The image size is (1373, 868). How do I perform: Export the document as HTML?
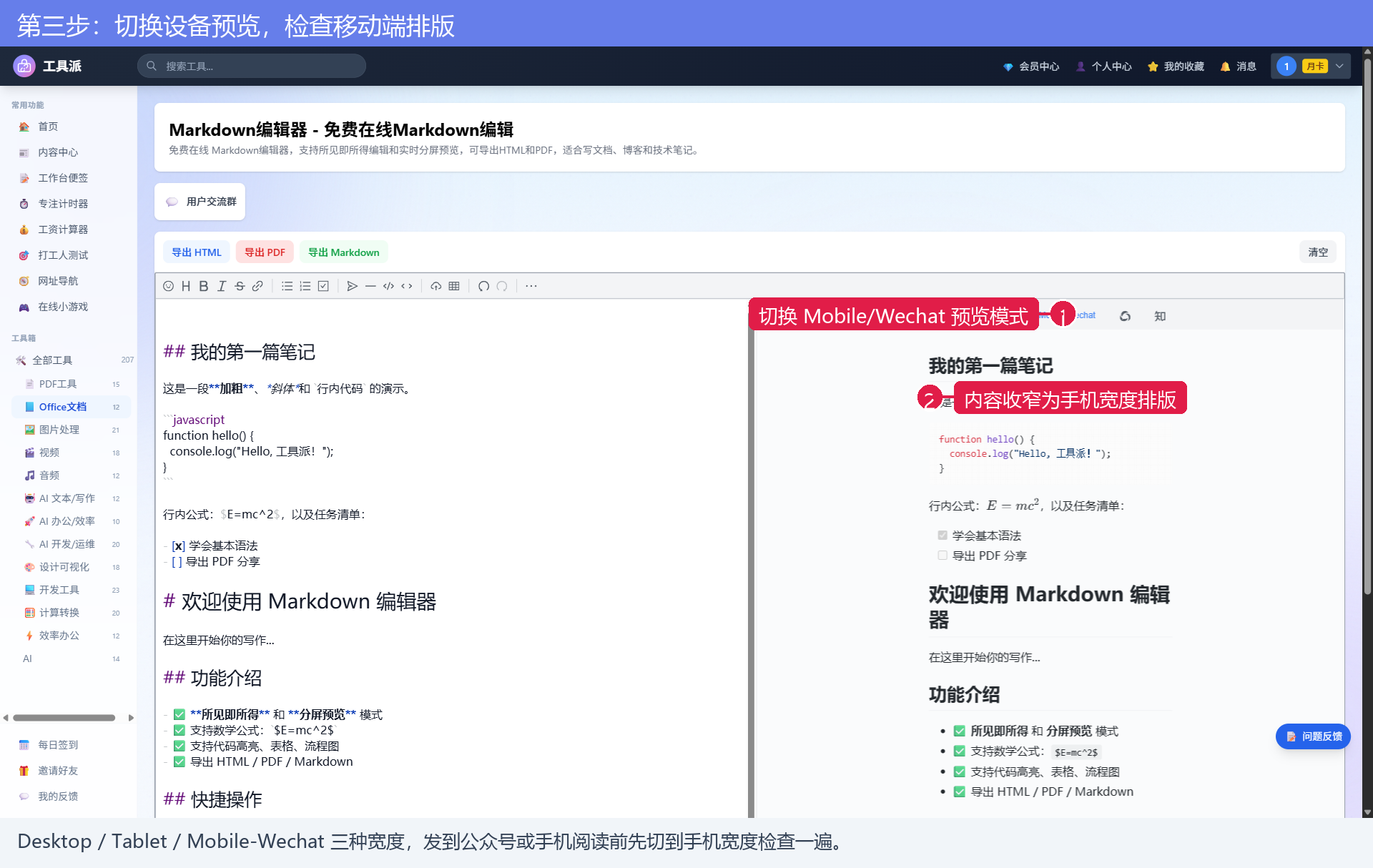(x=197, y=252)
